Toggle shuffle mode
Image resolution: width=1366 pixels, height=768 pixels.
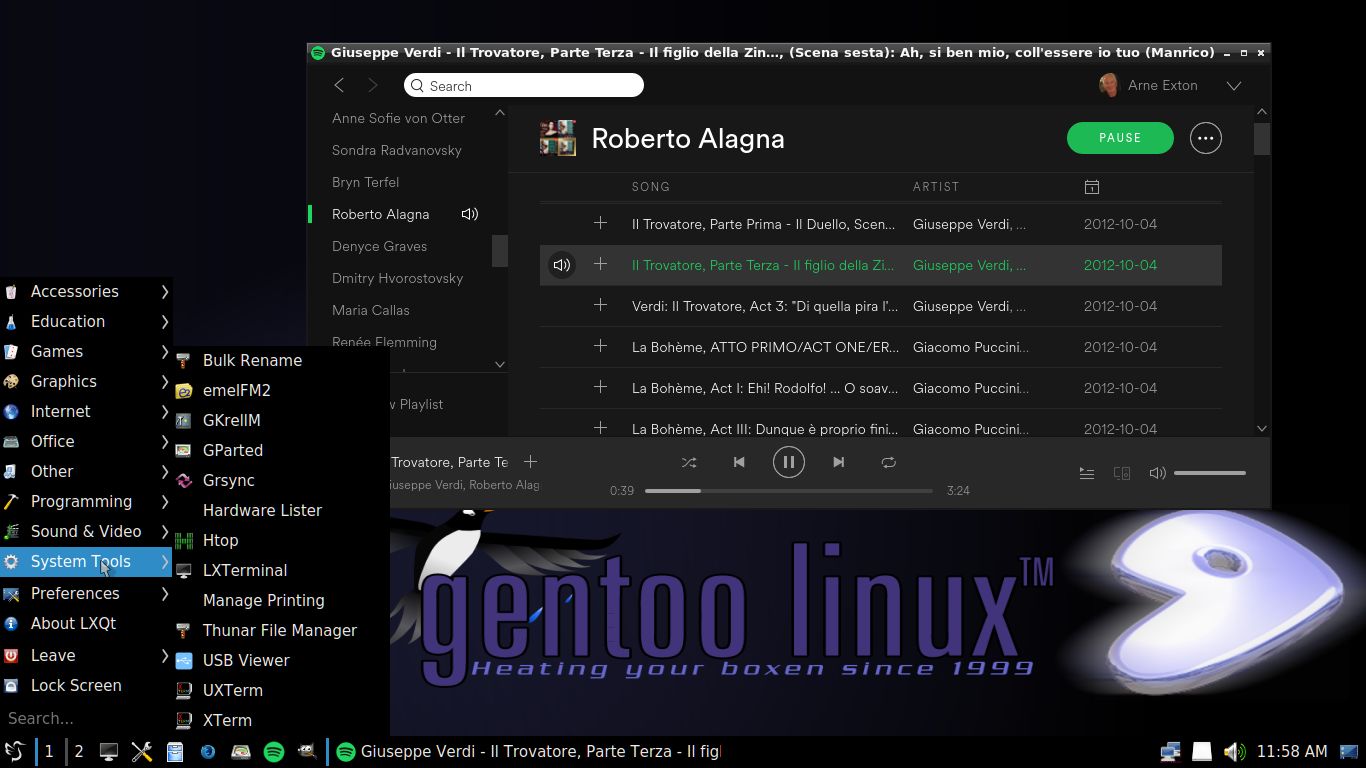click(x=689, y=462)
